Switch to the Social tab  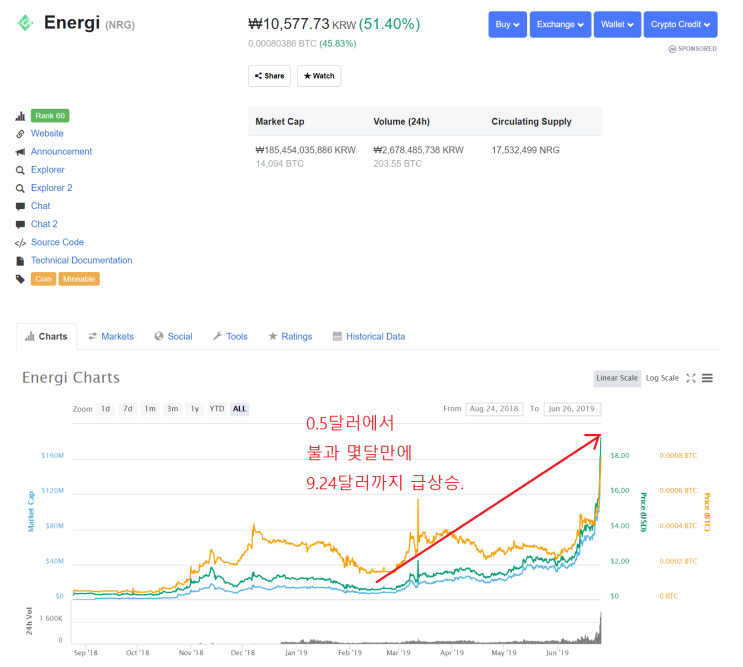173,336
